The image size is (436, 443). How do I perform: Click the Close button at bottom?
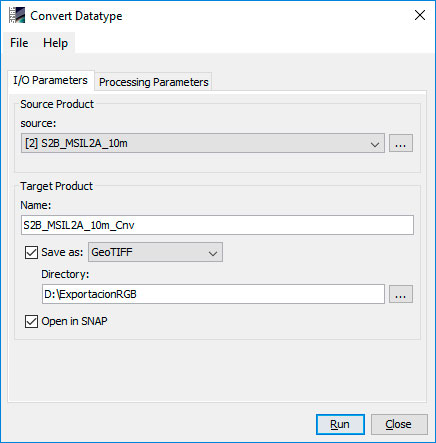point(399,424)
